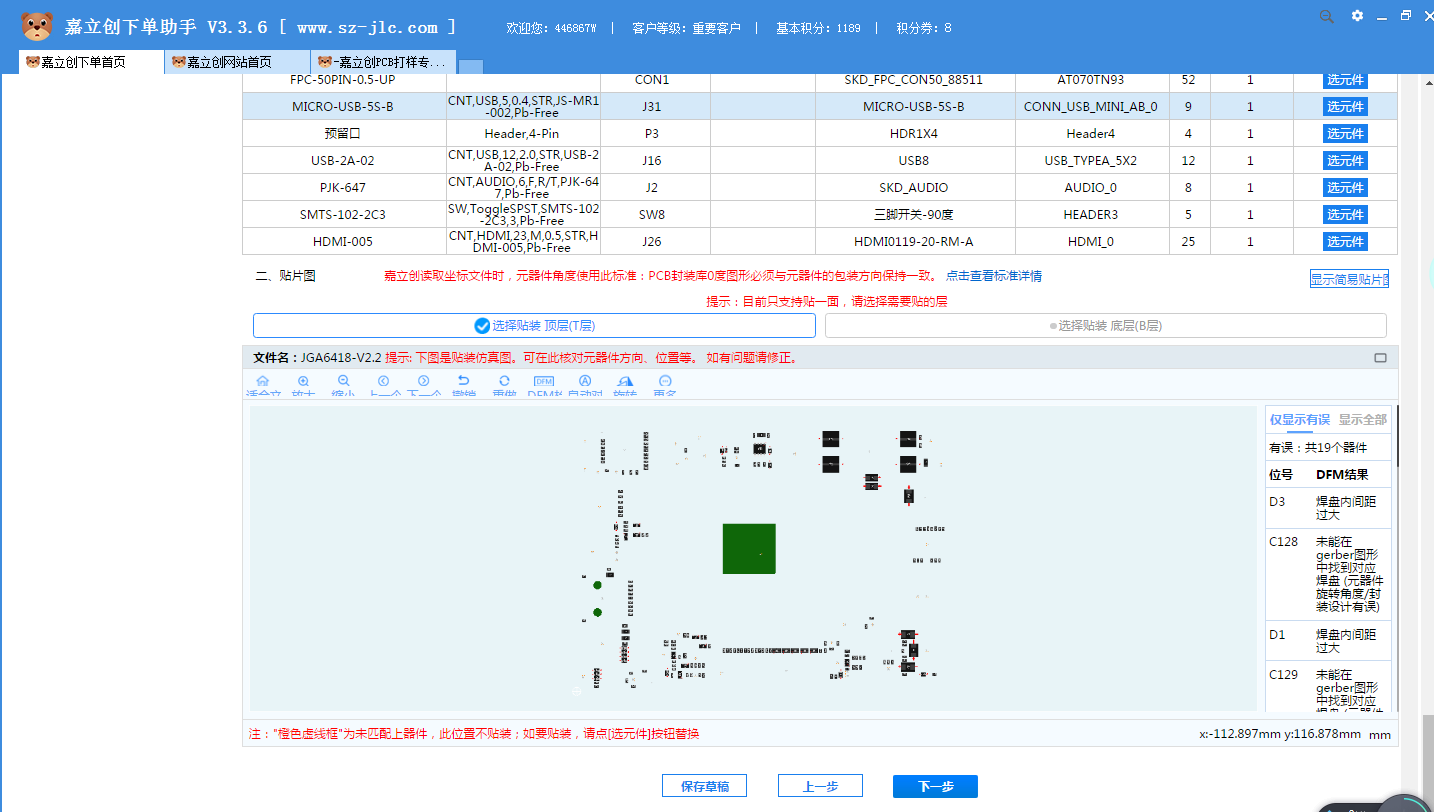
Task: Go to previous component with left arrow icon
Action: (383, 382)
